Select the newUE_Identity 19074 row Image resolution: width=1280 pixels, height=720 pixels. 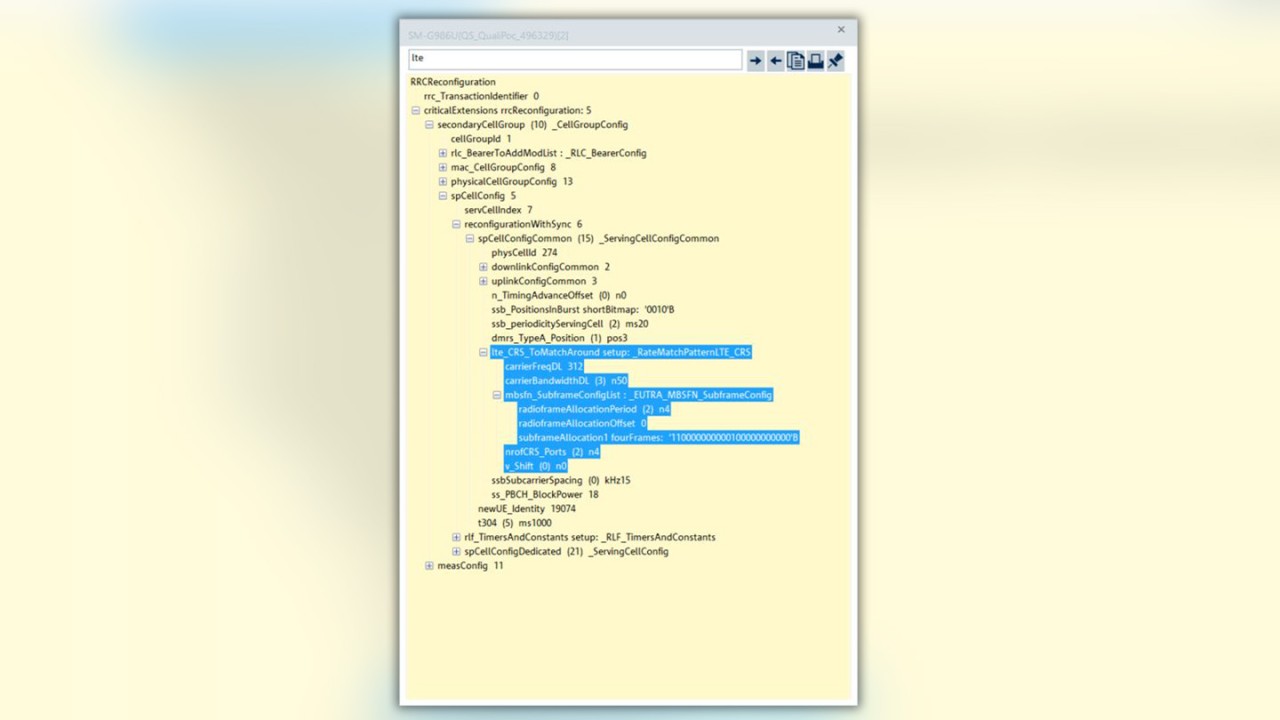click(526, 509)
